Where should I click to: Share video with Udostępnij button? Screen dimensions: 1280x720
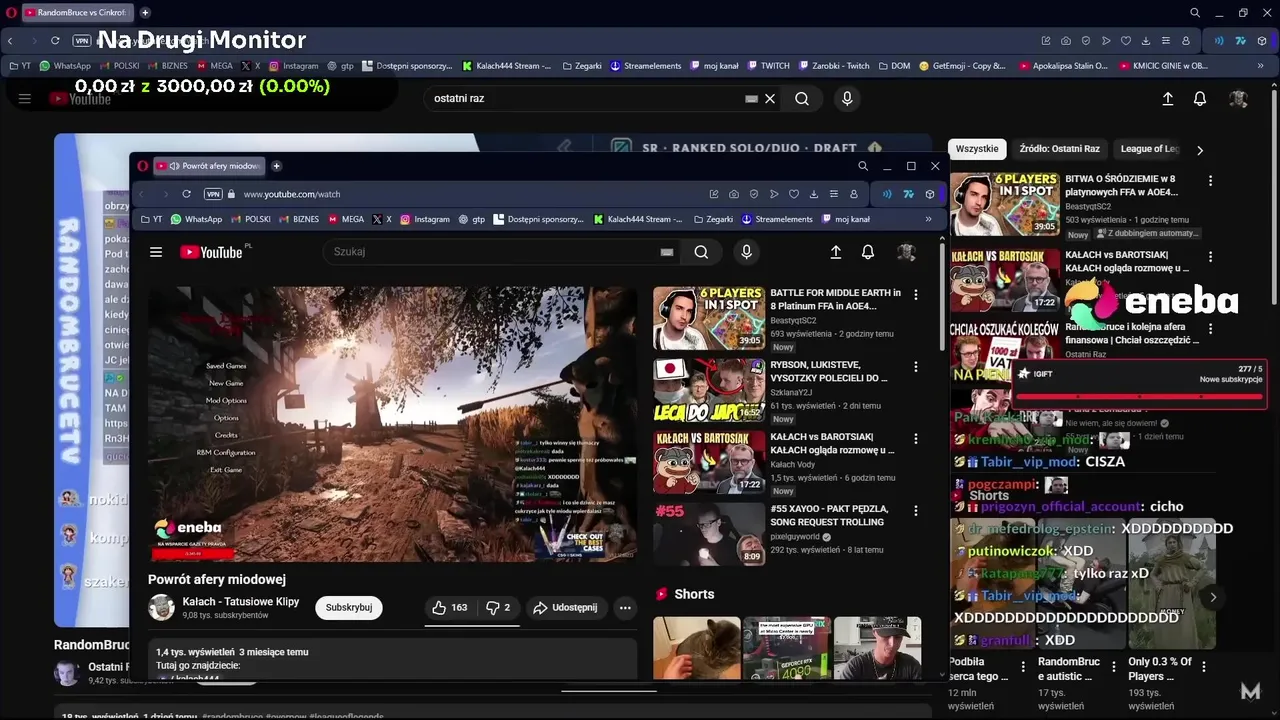pyautogui.click(x=565, y=607)
